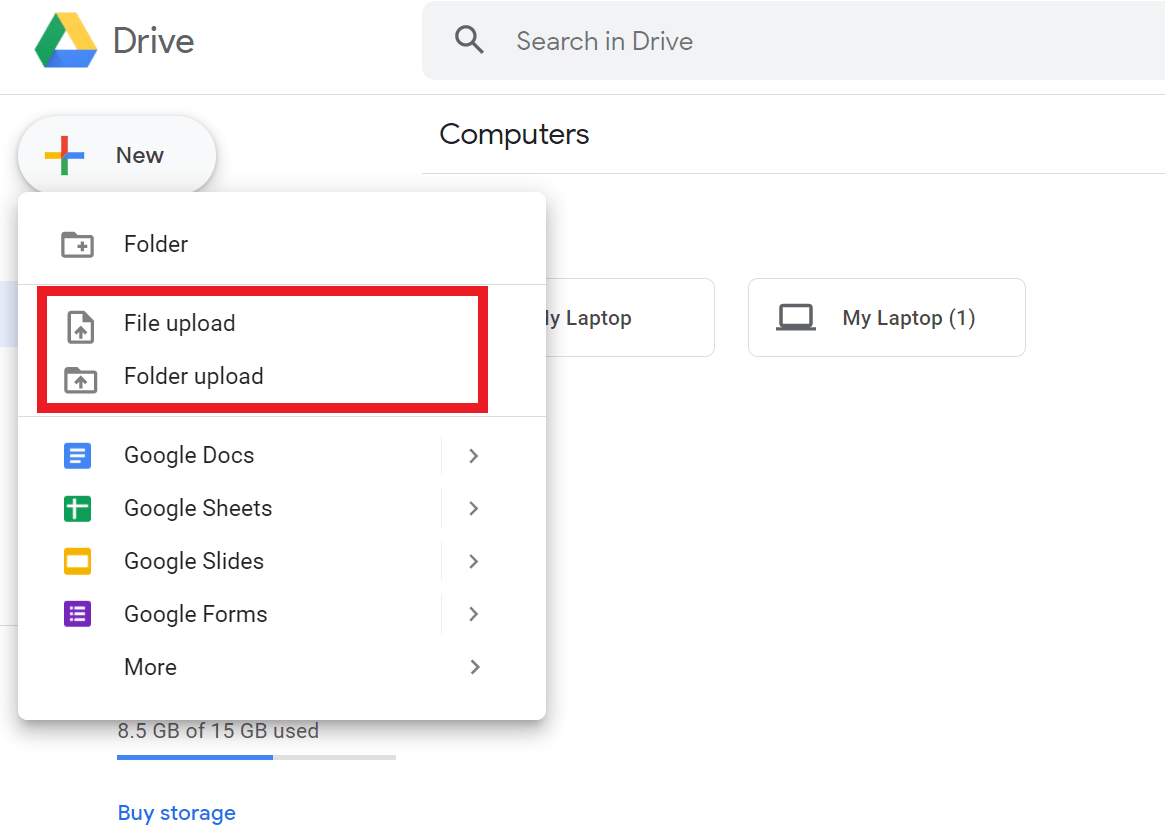
Task: Expand the Google Sheets submenu arrow
Action: (x=474, y=509)
